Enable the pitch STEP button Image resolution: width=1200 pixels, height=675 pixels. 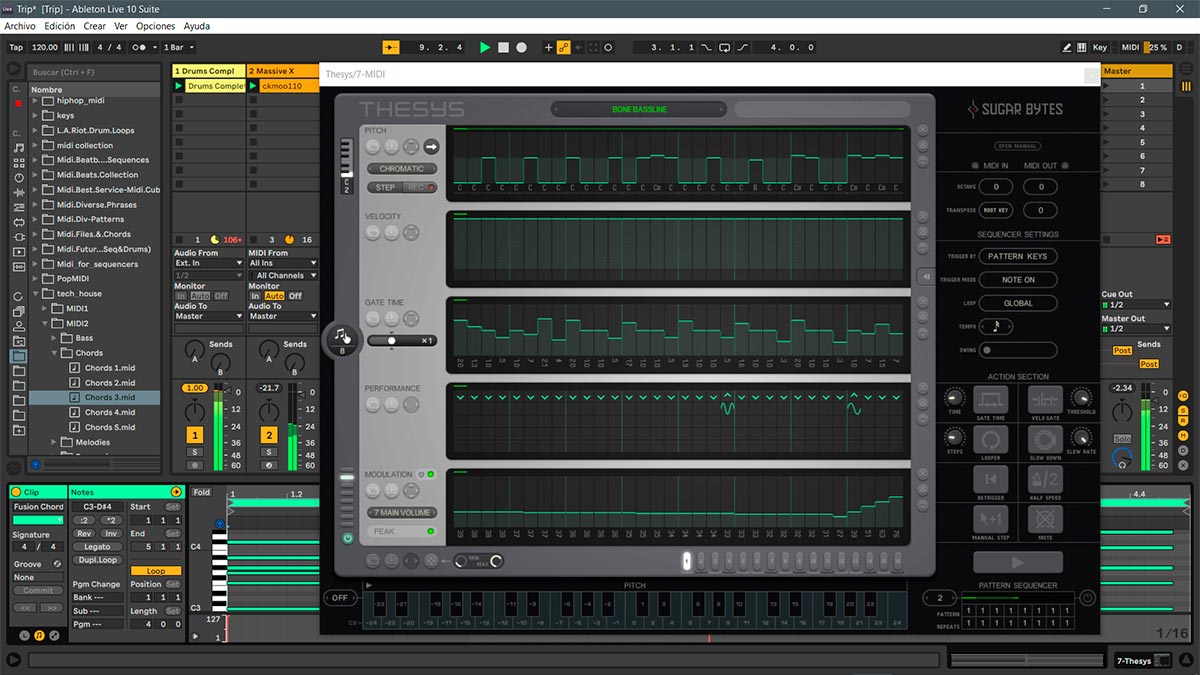pos(385,187)
